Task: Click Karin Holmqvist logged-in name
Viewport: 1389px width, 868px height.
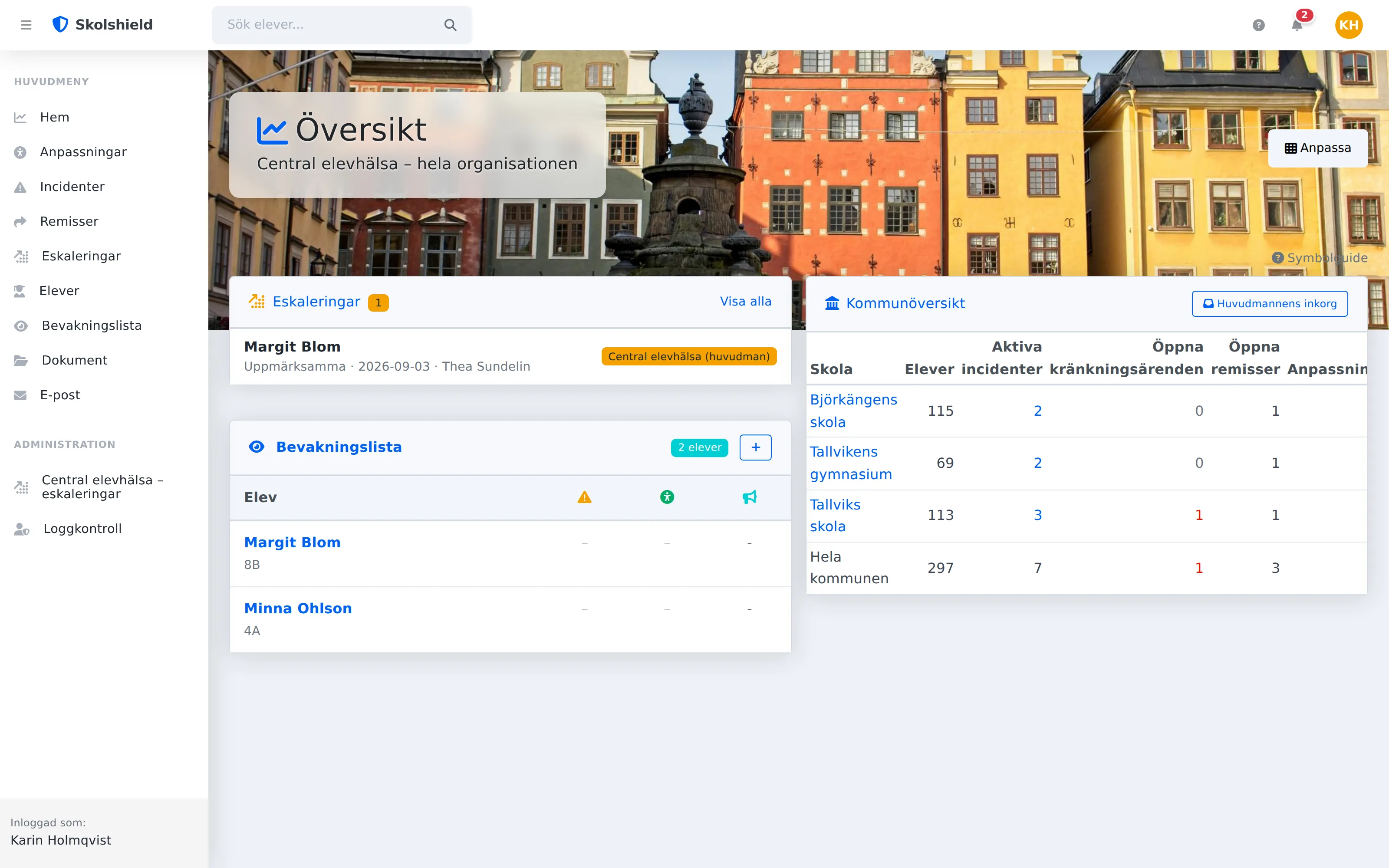Action: [x=61, y=841]
